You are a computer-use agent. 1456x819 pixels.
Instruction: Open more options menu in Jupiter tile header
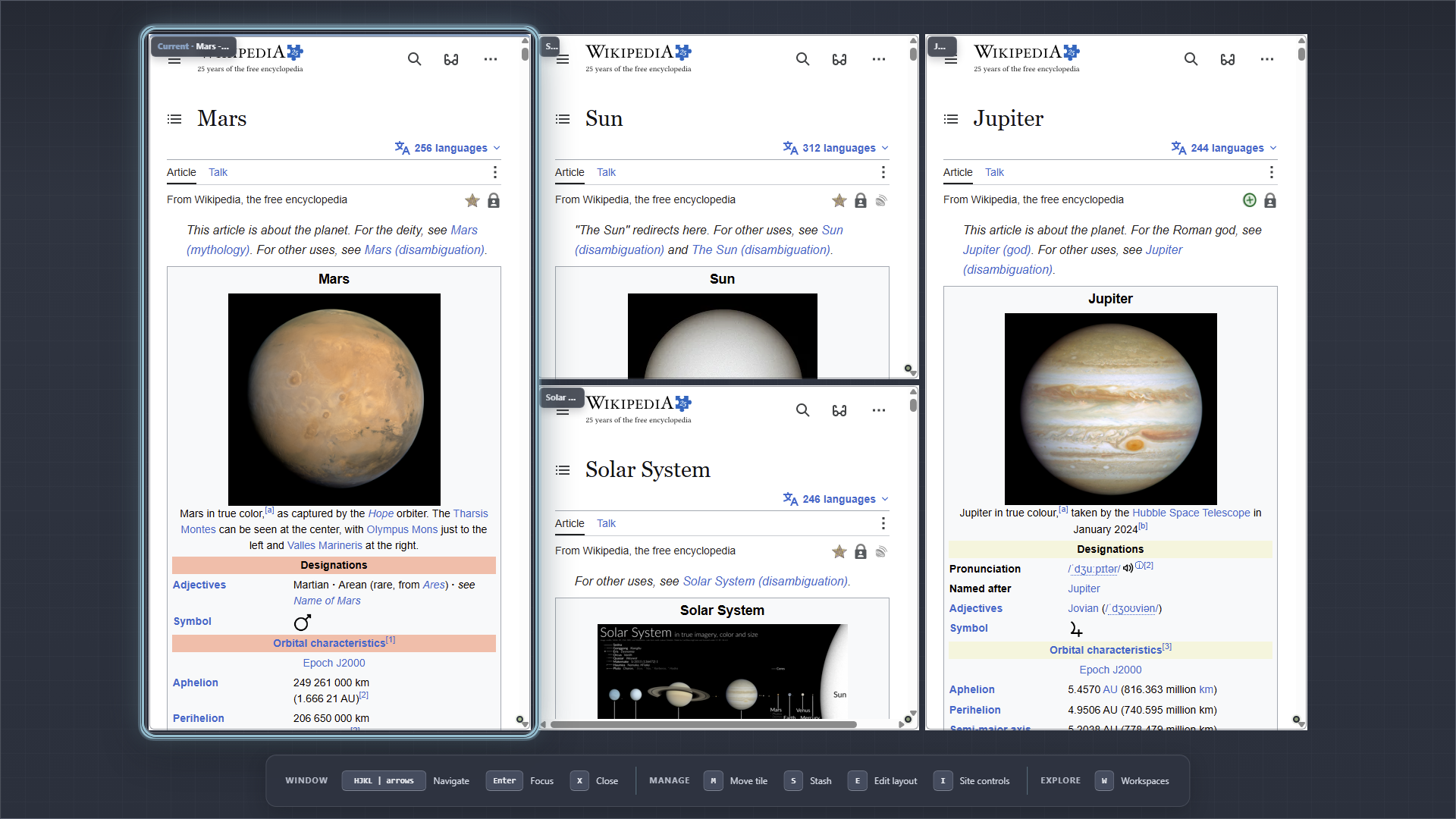click(x=1267, y=59)
